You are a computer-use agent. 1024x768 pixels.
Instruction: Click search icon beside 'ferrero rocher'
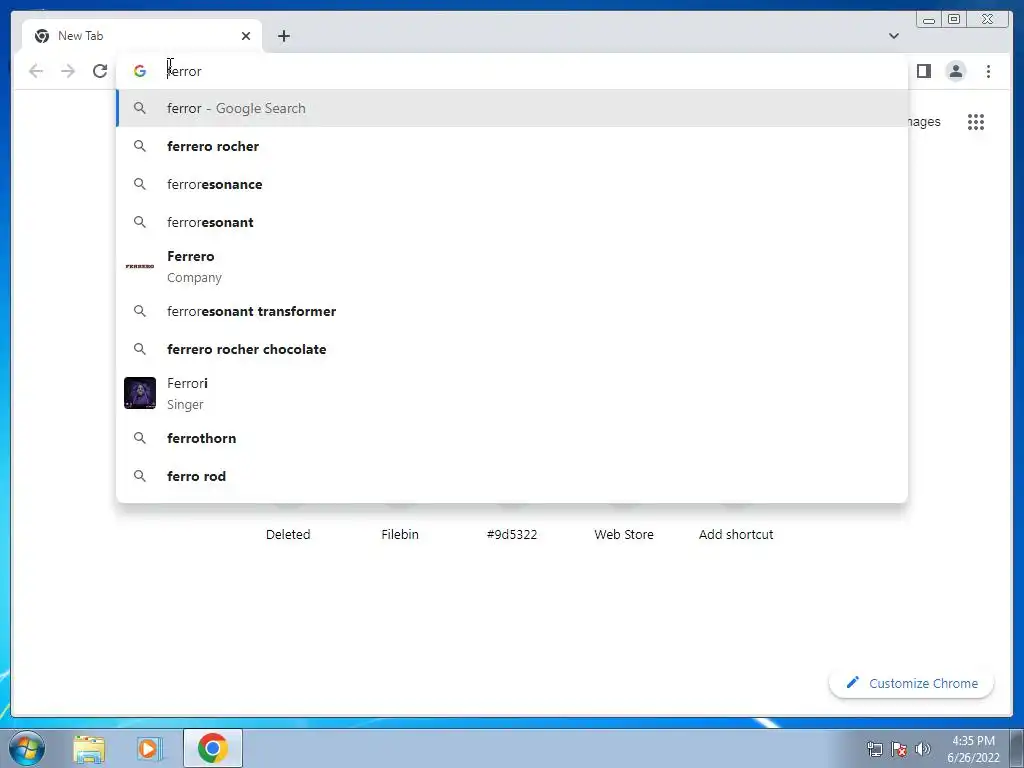140,146
